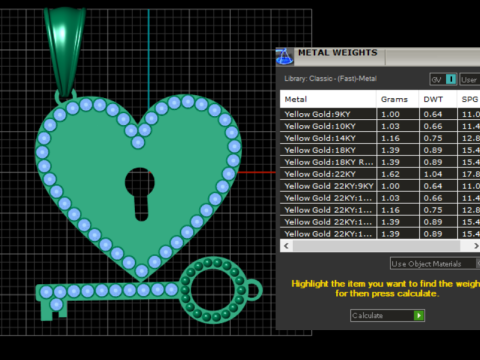Click the 1.62 grams cell
480x360 pixels.
398,174
